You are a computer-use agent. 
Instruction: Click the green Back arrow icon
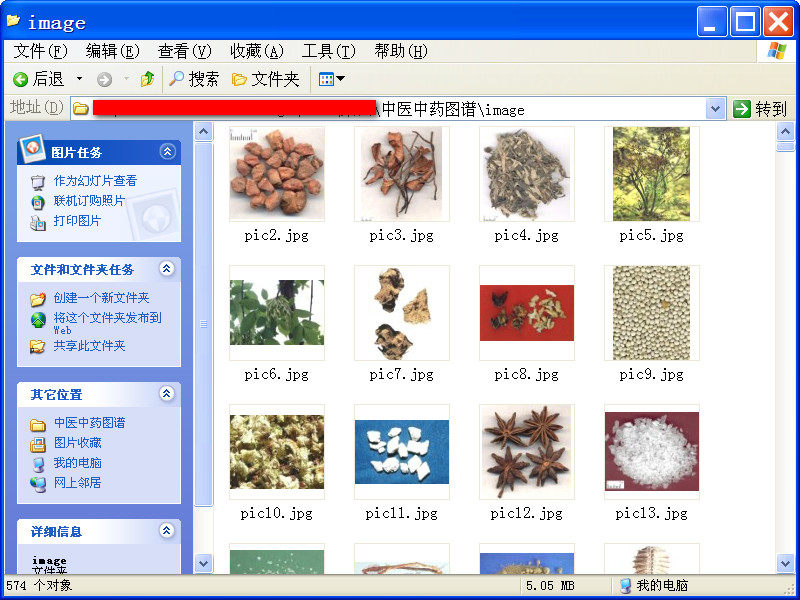pyautogui.click(x=20, y=79)
